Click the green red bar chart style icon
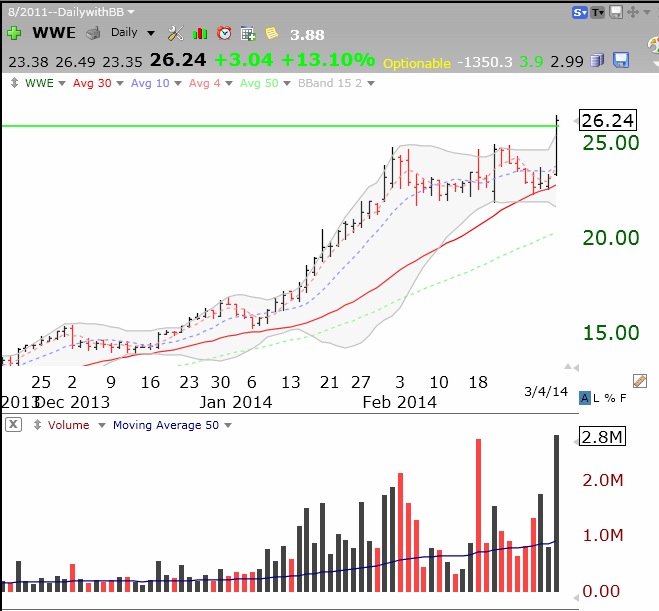The width and height of the screenshot is (659, 611). [x=200, y=33]
